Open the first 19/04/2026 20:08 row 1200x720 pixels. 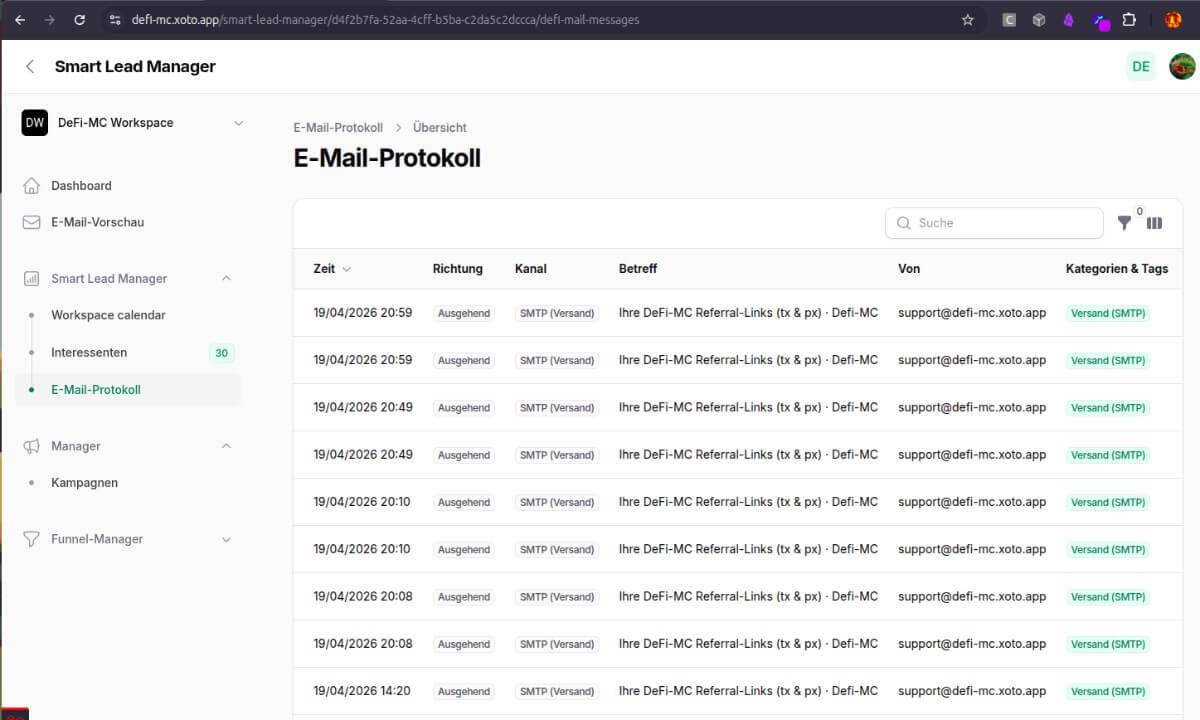point(740,597)
